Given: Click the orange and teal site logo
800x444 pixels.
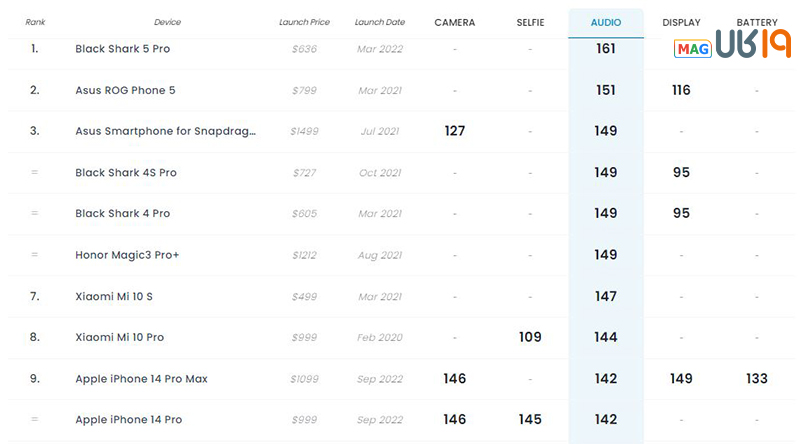Looking at the screenshot, I should 754,43.
